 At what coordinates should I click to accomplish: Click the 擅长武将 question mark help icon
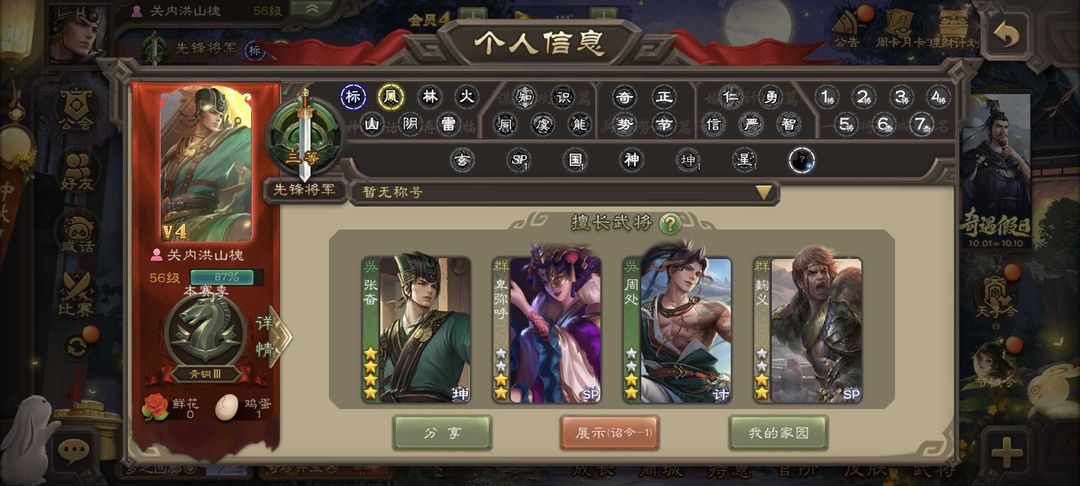[x=669, y=224]
